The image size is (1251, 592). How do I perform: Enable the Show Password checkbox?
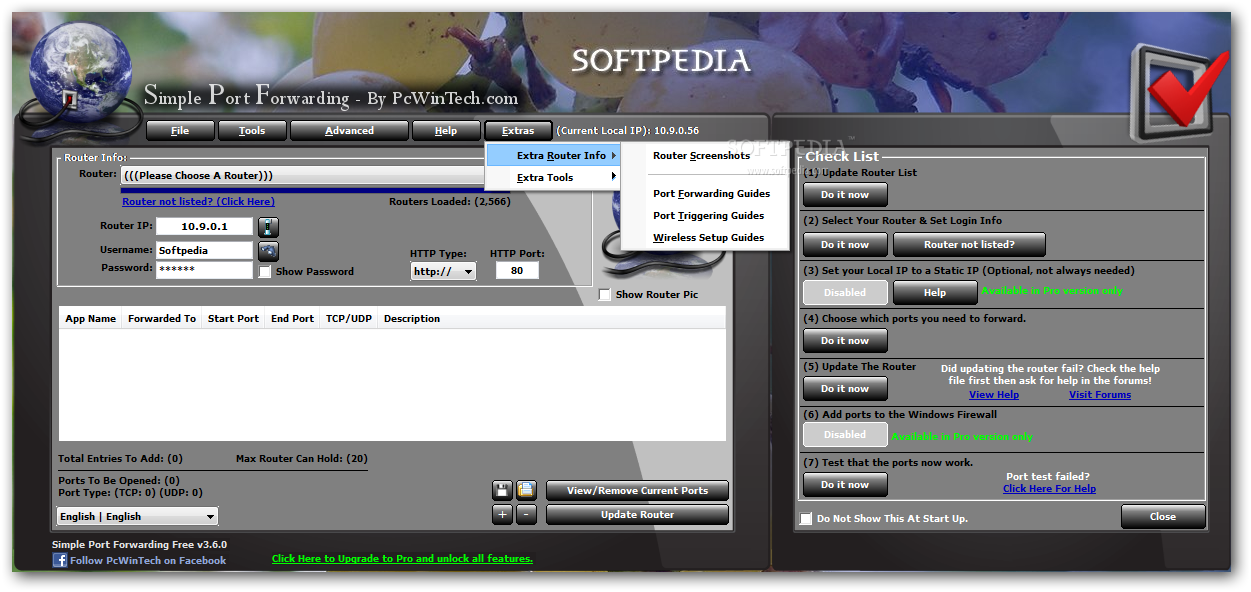[265, 271]
